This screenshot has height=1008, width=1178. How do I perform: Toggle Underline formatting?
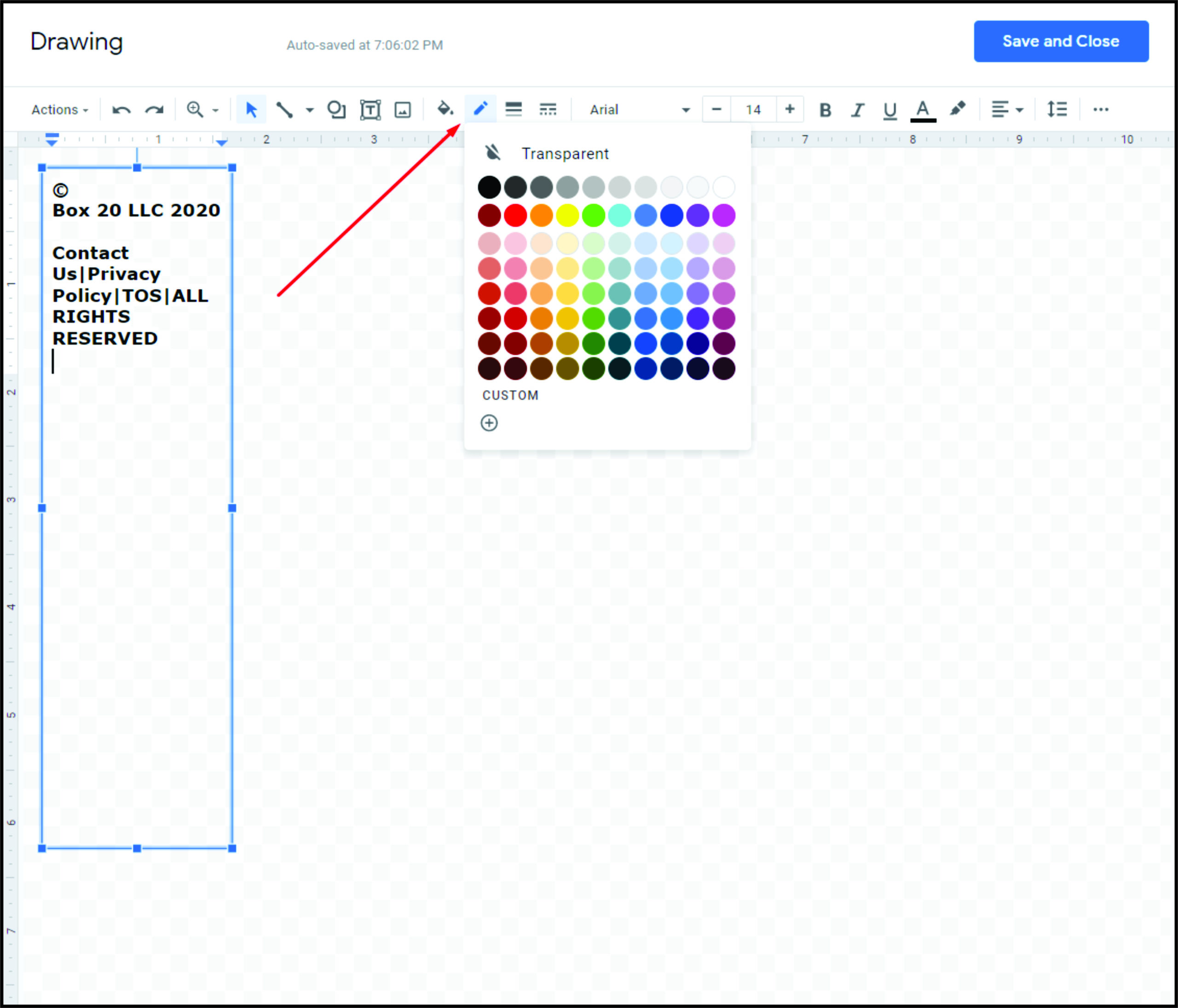(890, 110)
